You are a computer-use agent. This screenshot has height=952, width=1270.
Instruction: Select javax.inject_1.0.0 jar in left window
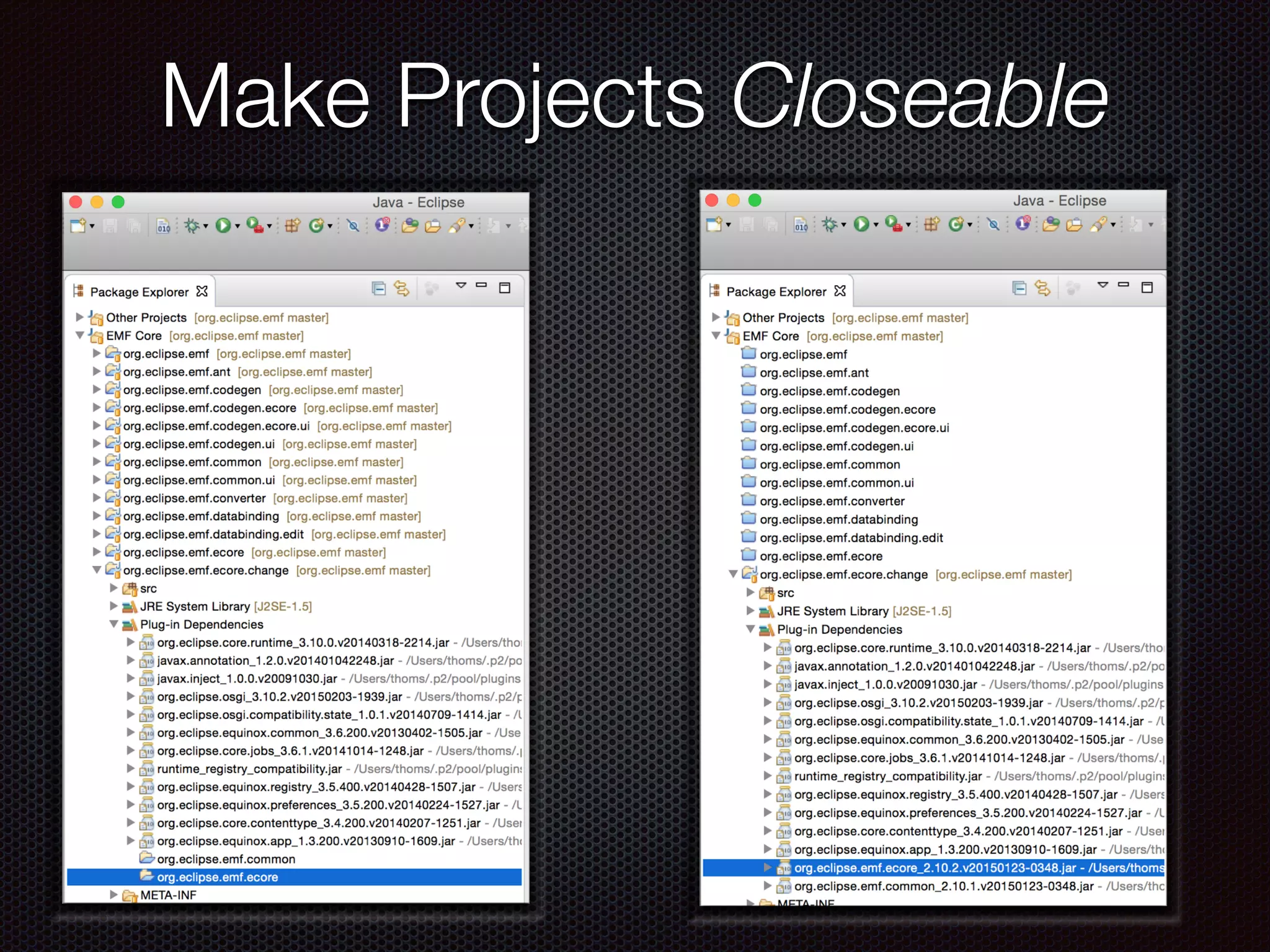click(x=247, y=679)
